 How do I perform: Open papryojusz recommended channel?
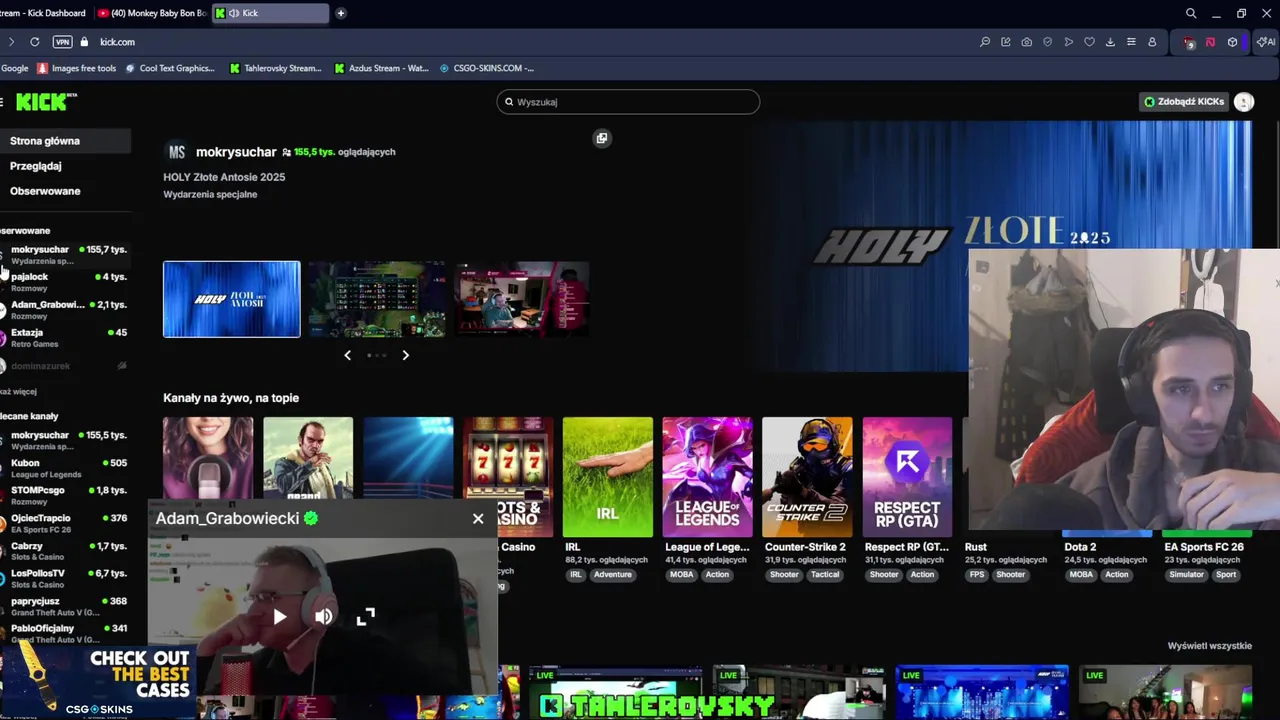[65, 606]
